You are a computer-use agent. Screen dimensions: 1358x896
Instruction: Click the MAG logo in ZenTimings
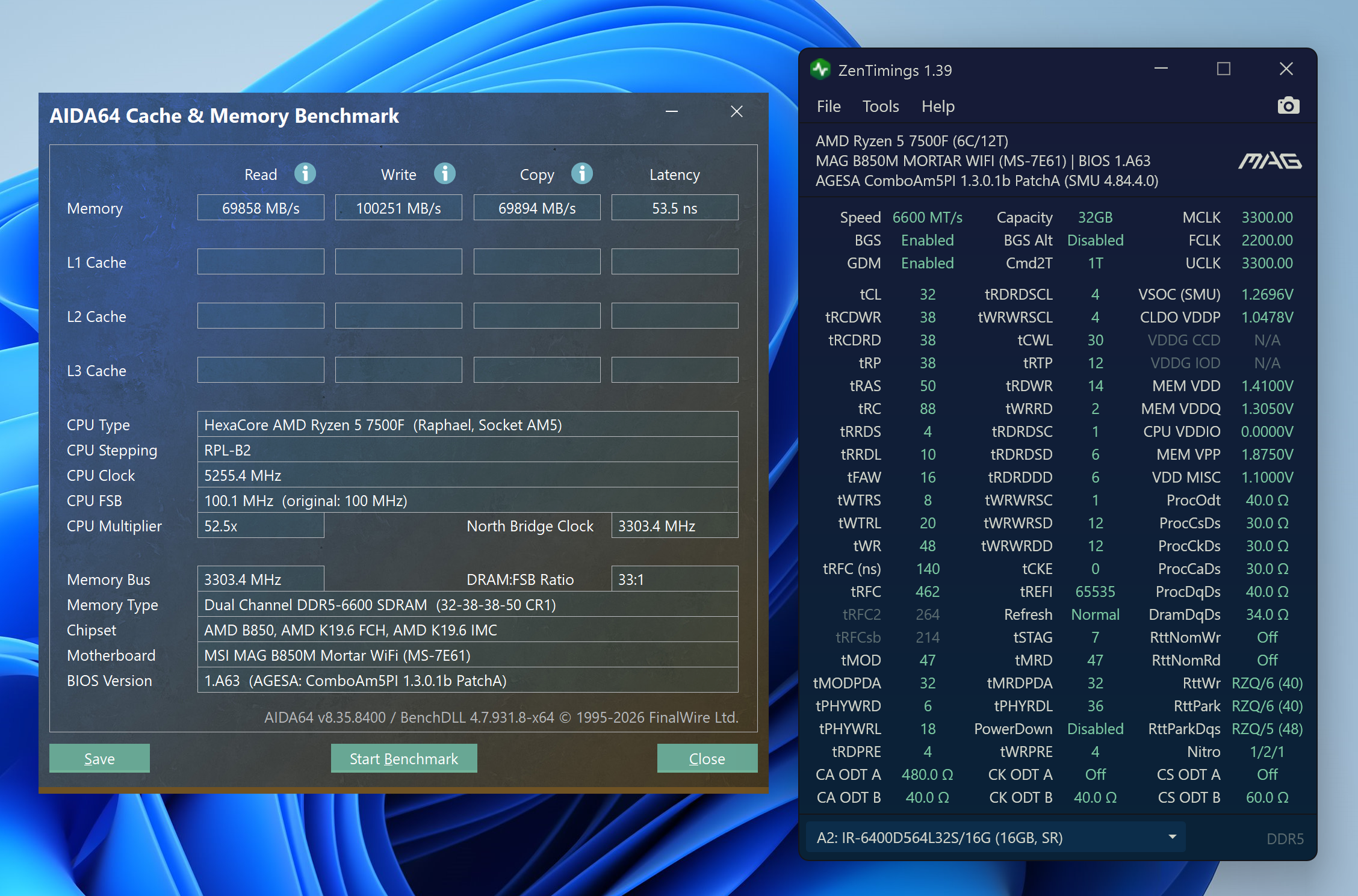click(1270, 161)
